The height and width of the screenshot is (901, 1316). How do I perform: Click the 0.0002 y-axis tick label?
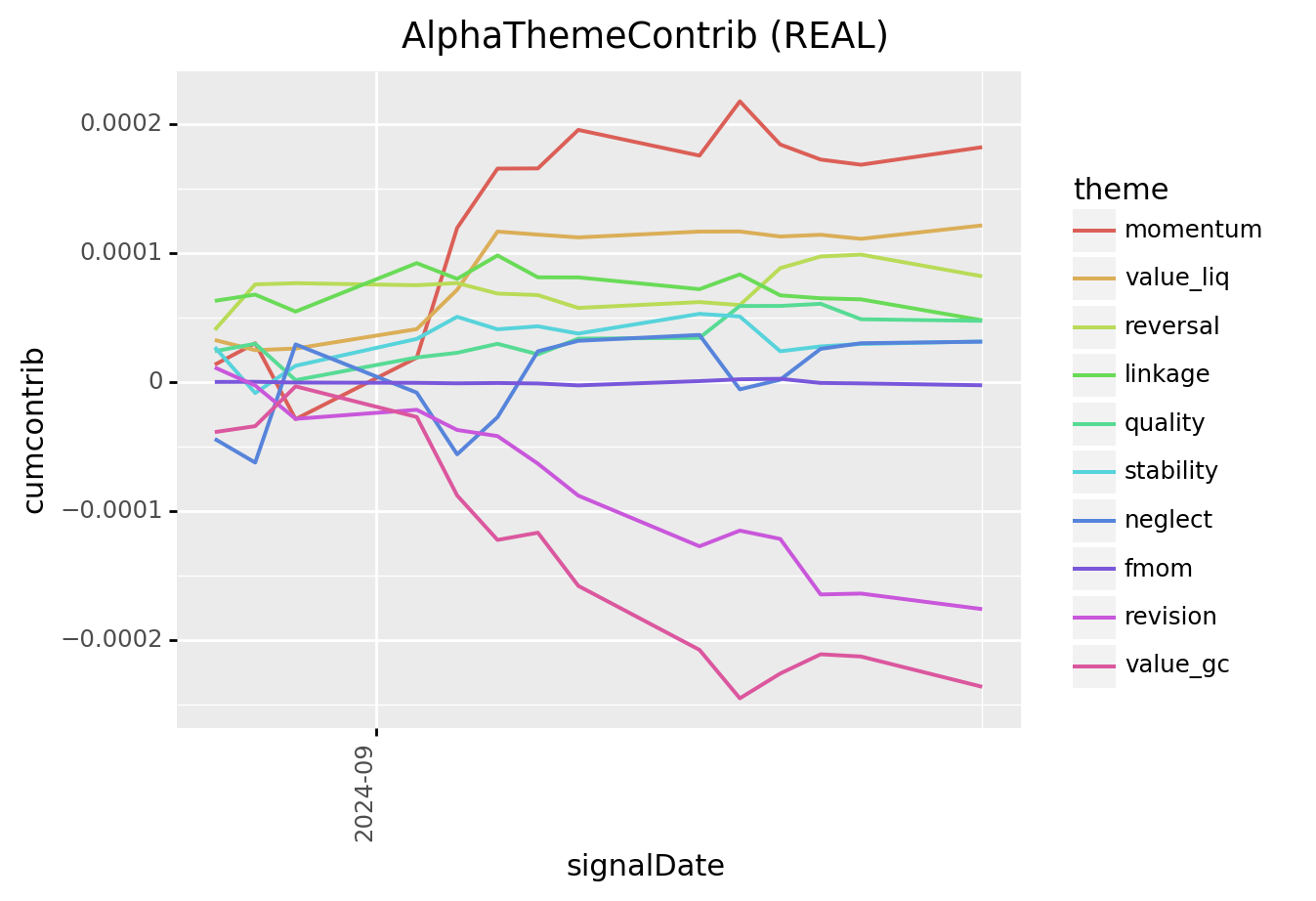(119, 124)
